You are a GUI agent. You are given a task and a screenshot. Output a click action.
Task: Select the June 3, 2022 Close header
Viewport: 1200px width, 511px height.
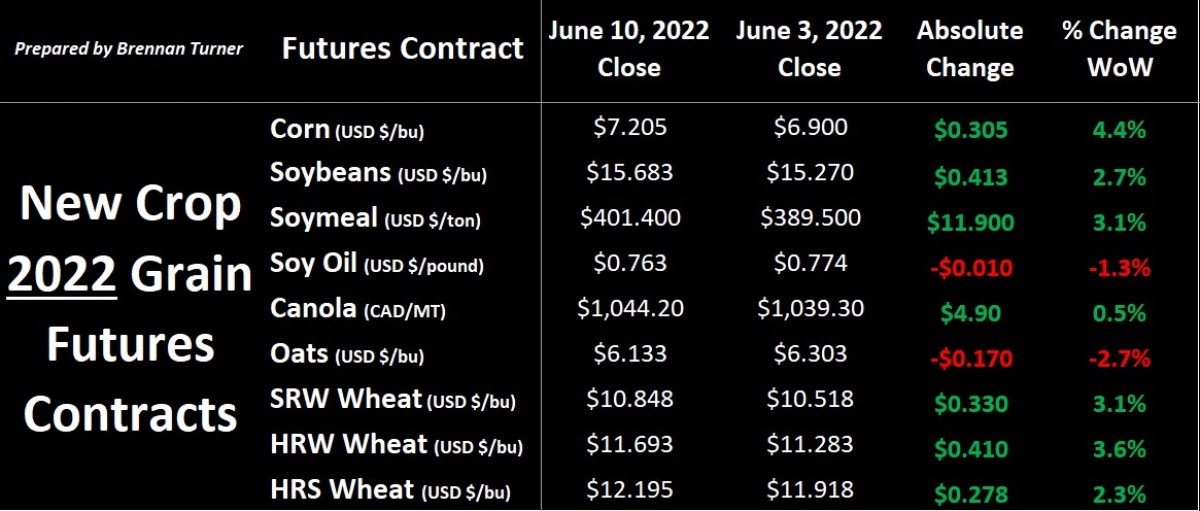click(x=809, y=49)
